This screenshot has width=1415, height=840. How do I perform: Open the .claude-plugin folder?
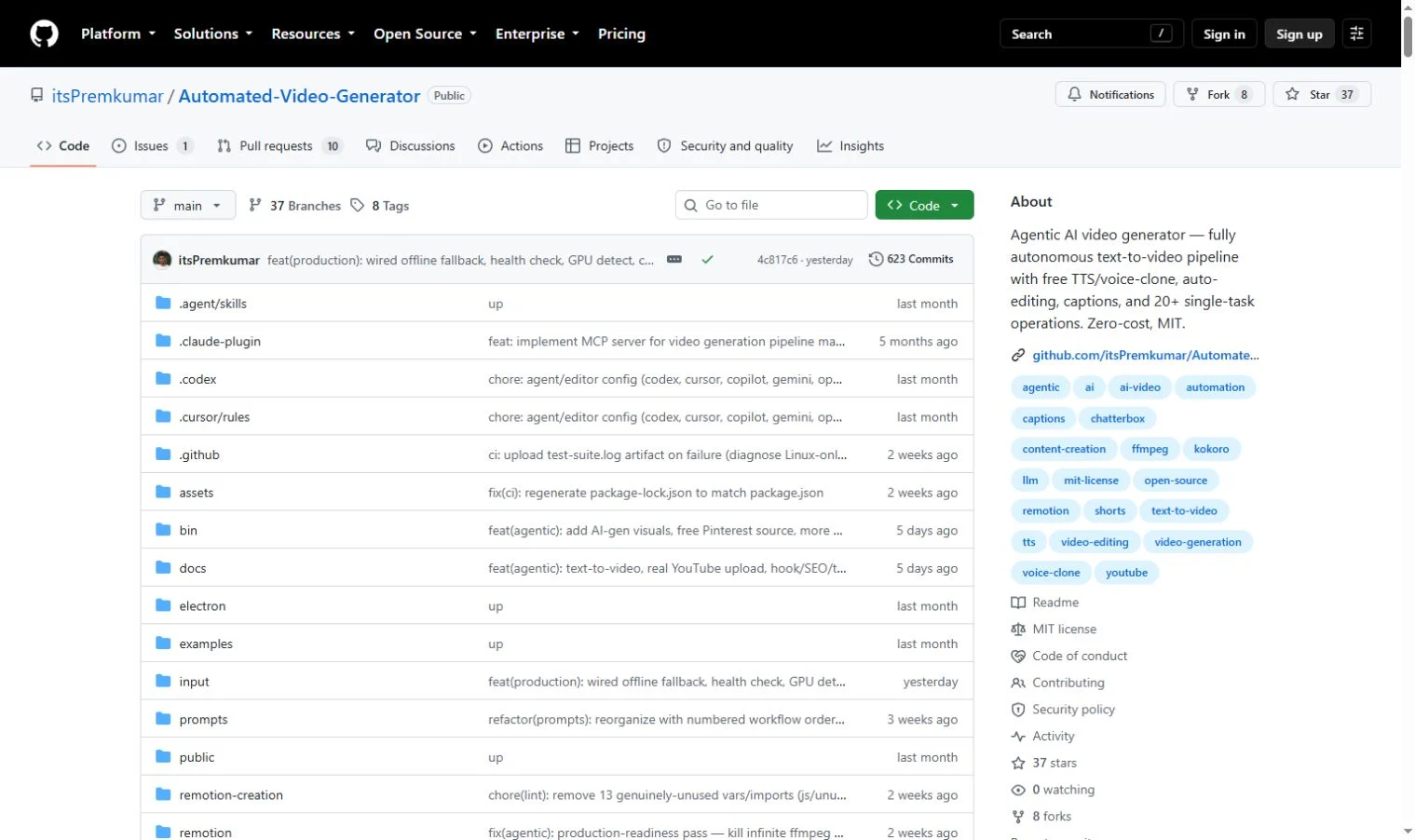click(x=220, y=341)
